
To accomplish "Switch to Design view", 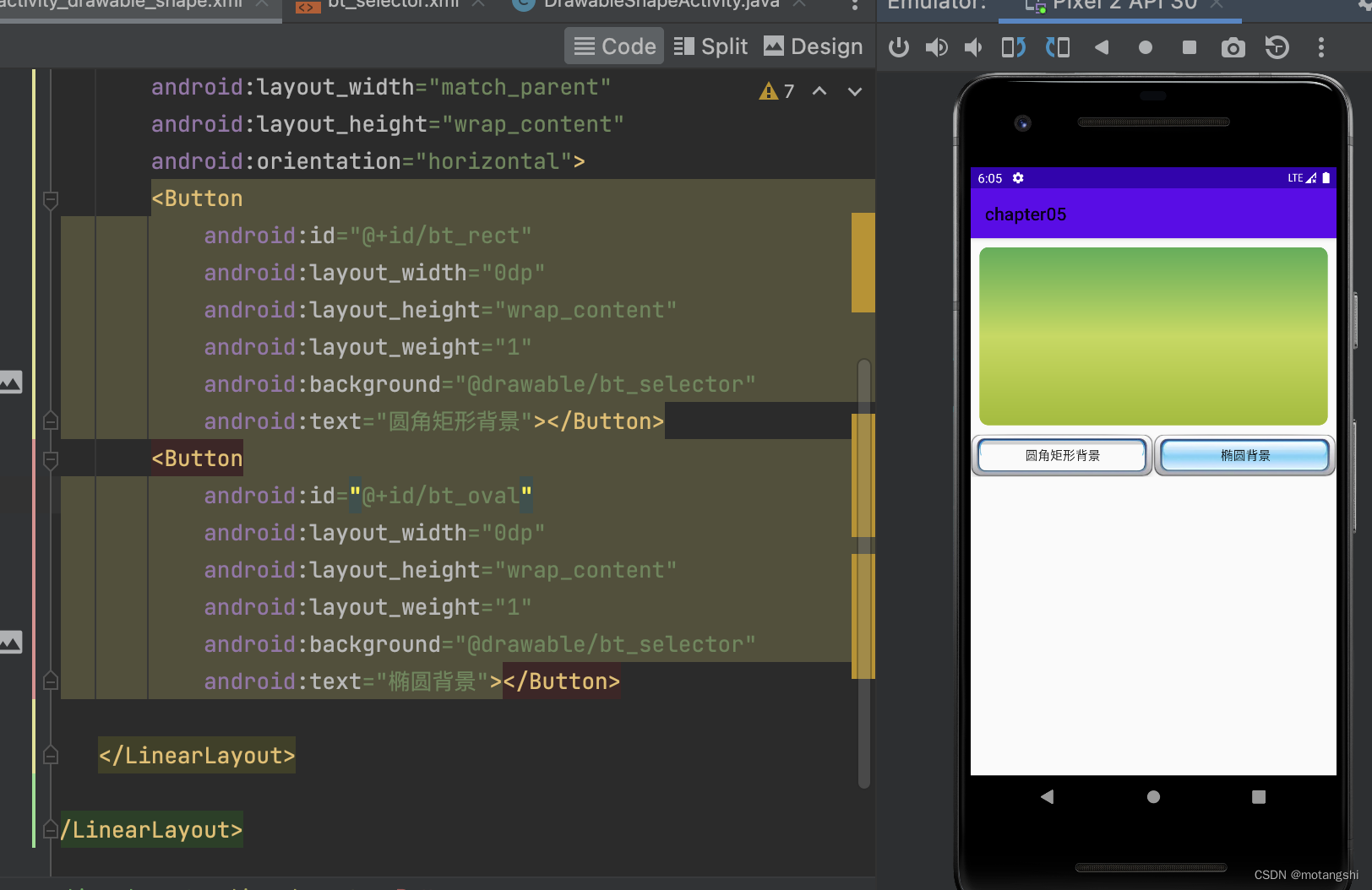I will click(x=812, y=46).
